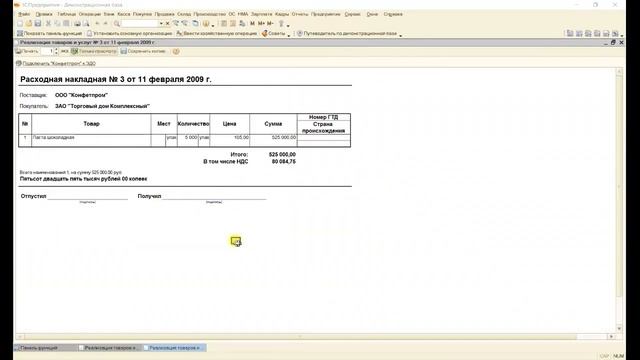Click the calculator icon in main toolbar
The width and height of the screenshot is (640, 360).
pos(224,24)
